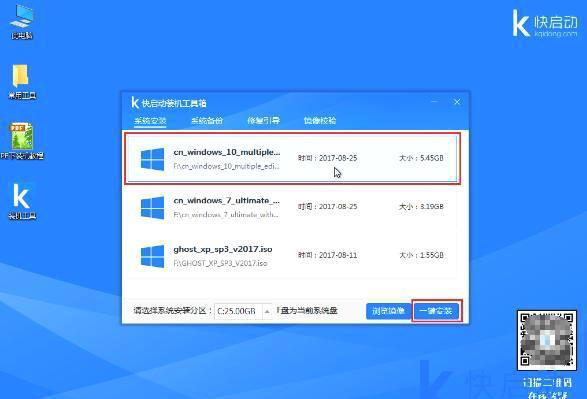The height and width of the screenshot is (399, 587).
Task: Click the 一键安装 button
Action: (436, 311)
